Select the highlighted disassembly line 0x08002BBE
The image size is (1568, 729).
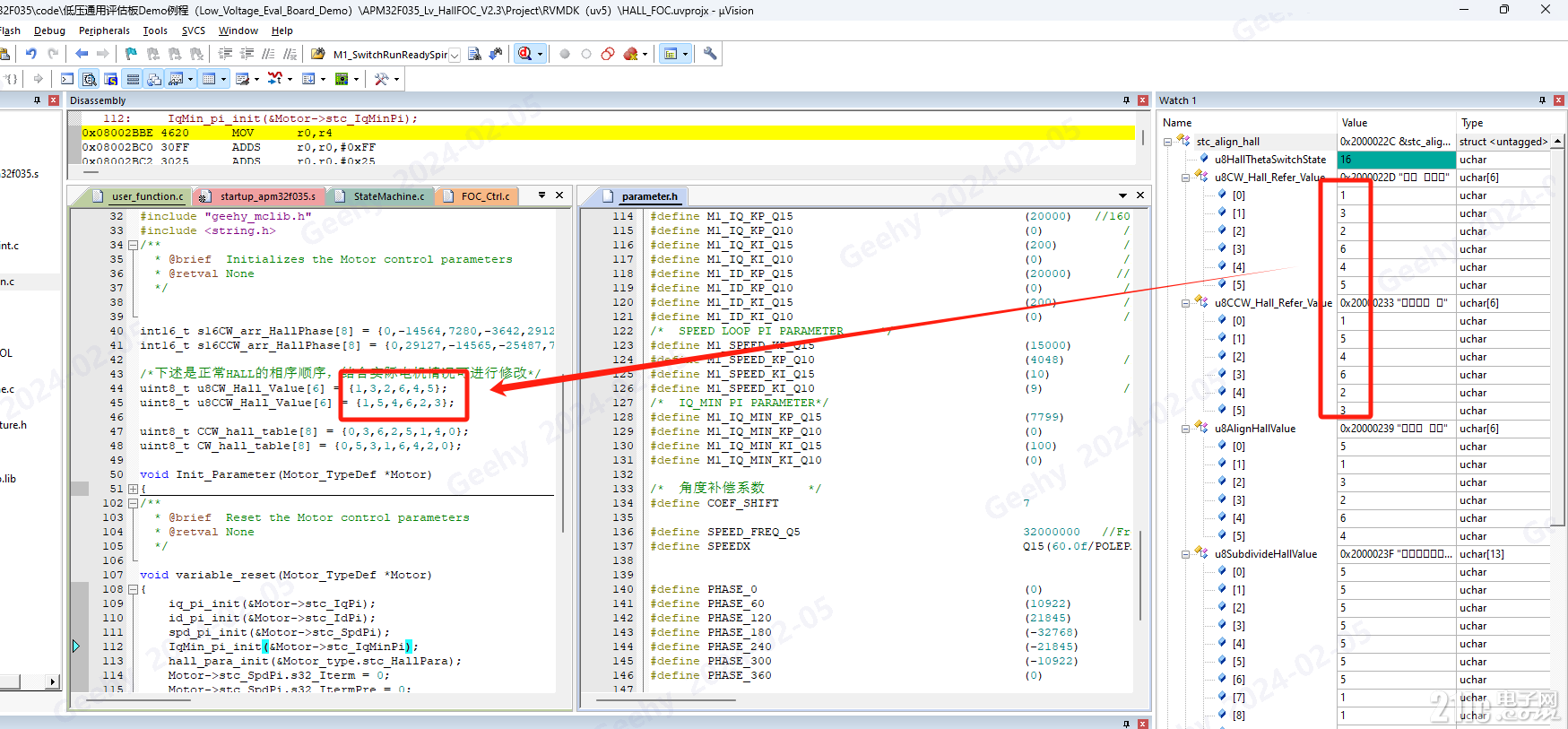608,133
